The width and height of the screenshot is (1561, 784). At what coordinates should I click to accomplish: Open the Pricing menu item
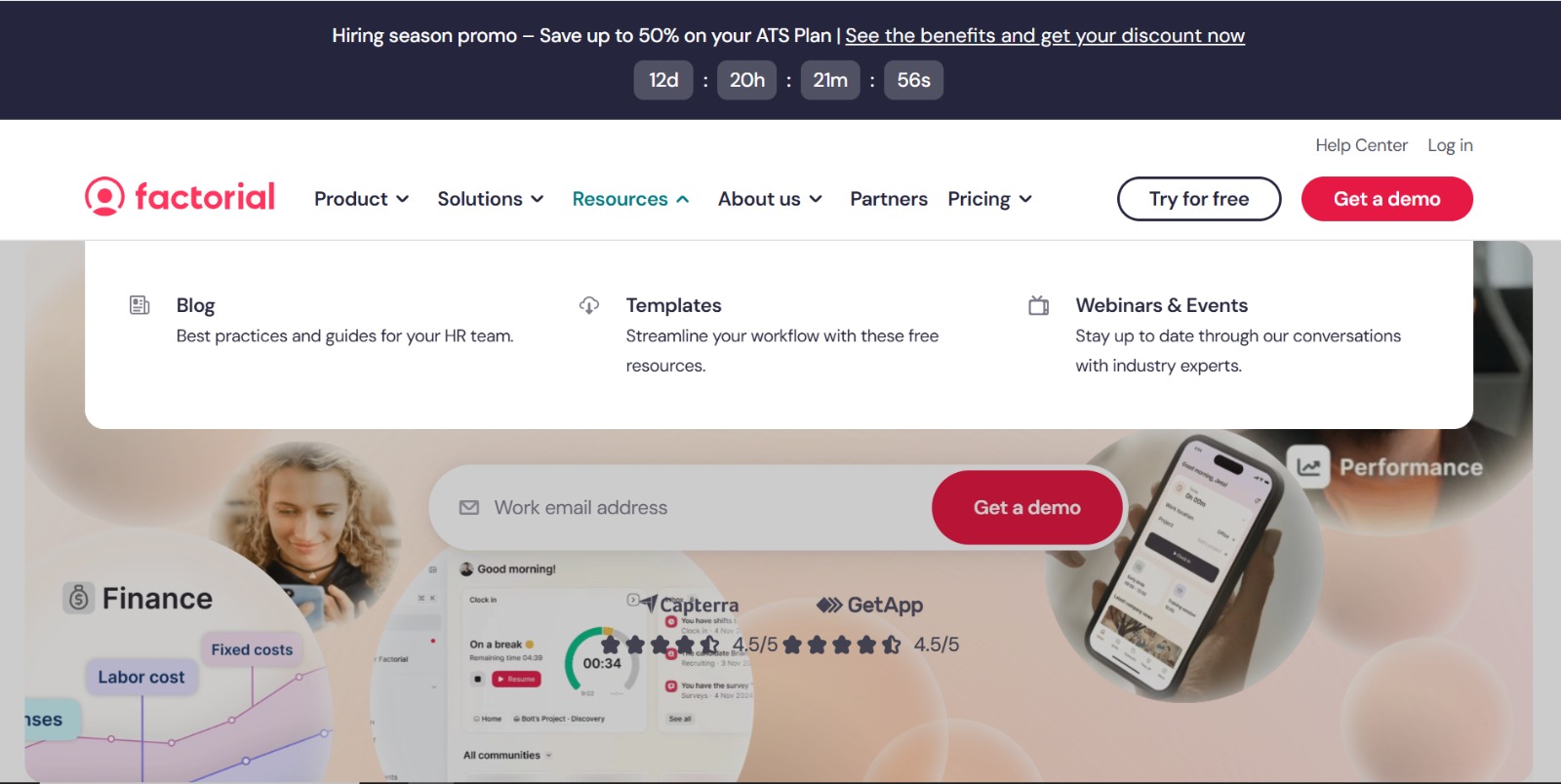tap(989, 199)
